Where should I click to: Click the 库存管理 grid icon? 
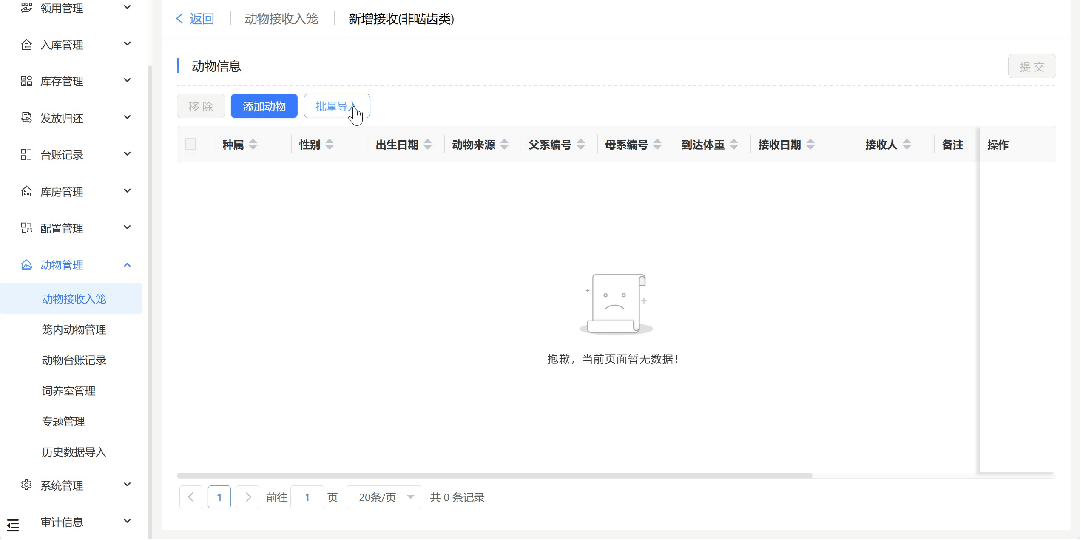26,81
